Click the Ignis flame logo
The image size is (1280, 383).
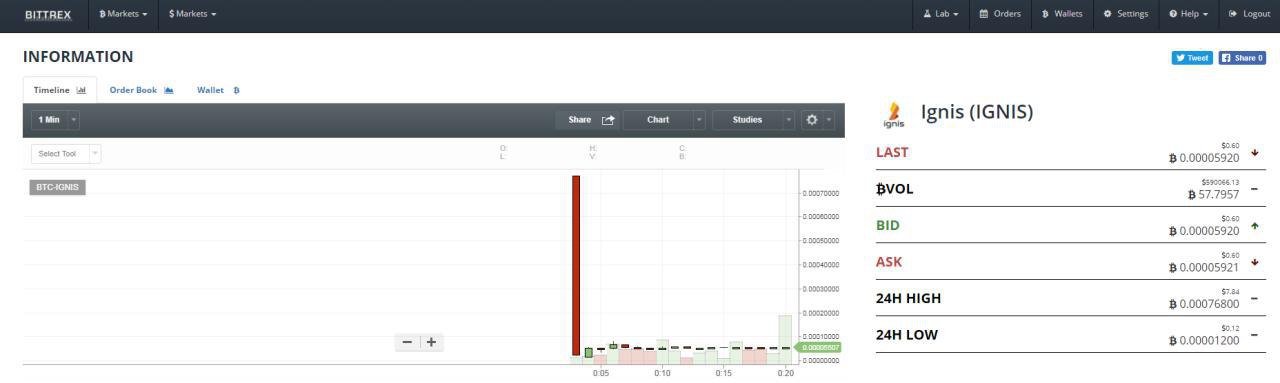(x=894, y=115)
